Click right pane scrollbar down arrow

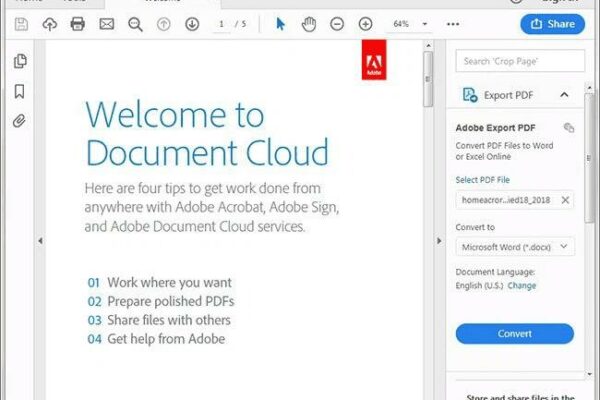coord(590,374)
